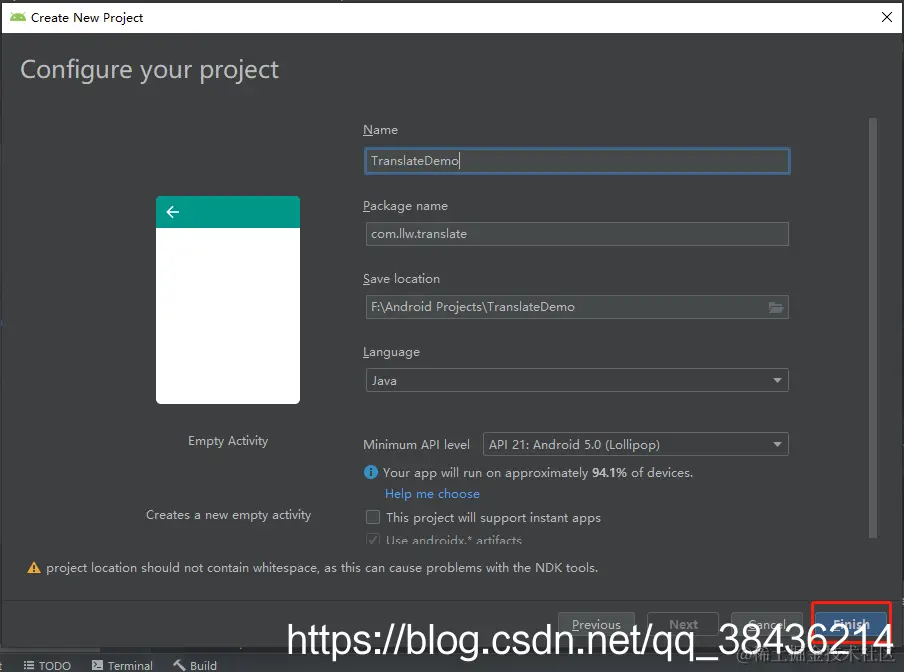The image size is (904, 672).
Task: Open the Terminal tool window tab
Action: click(122, 665)
